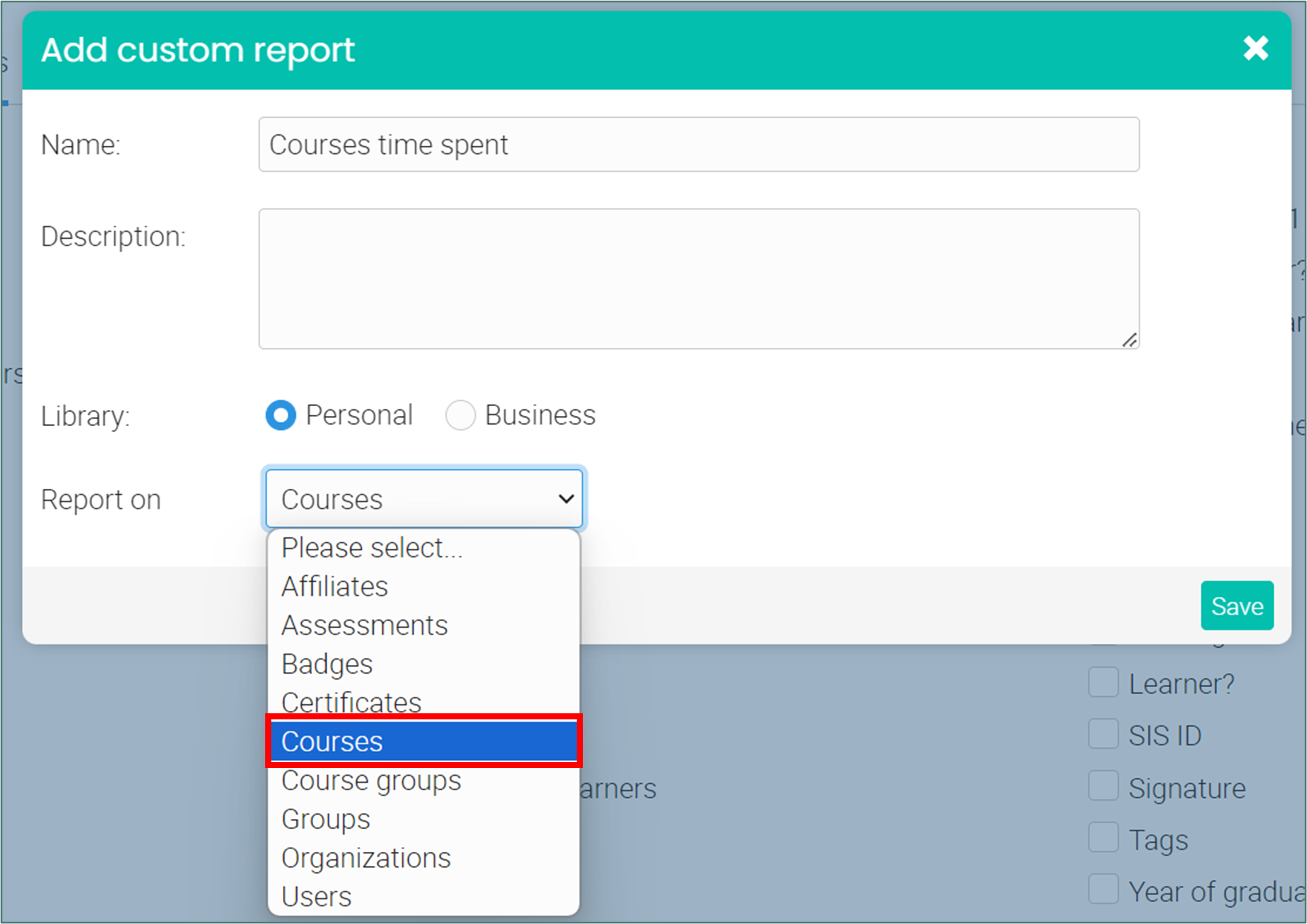The height and width of the screenshot is (924, 1307).
Task: Select the Personal library radio button
Action: [280, 415]
